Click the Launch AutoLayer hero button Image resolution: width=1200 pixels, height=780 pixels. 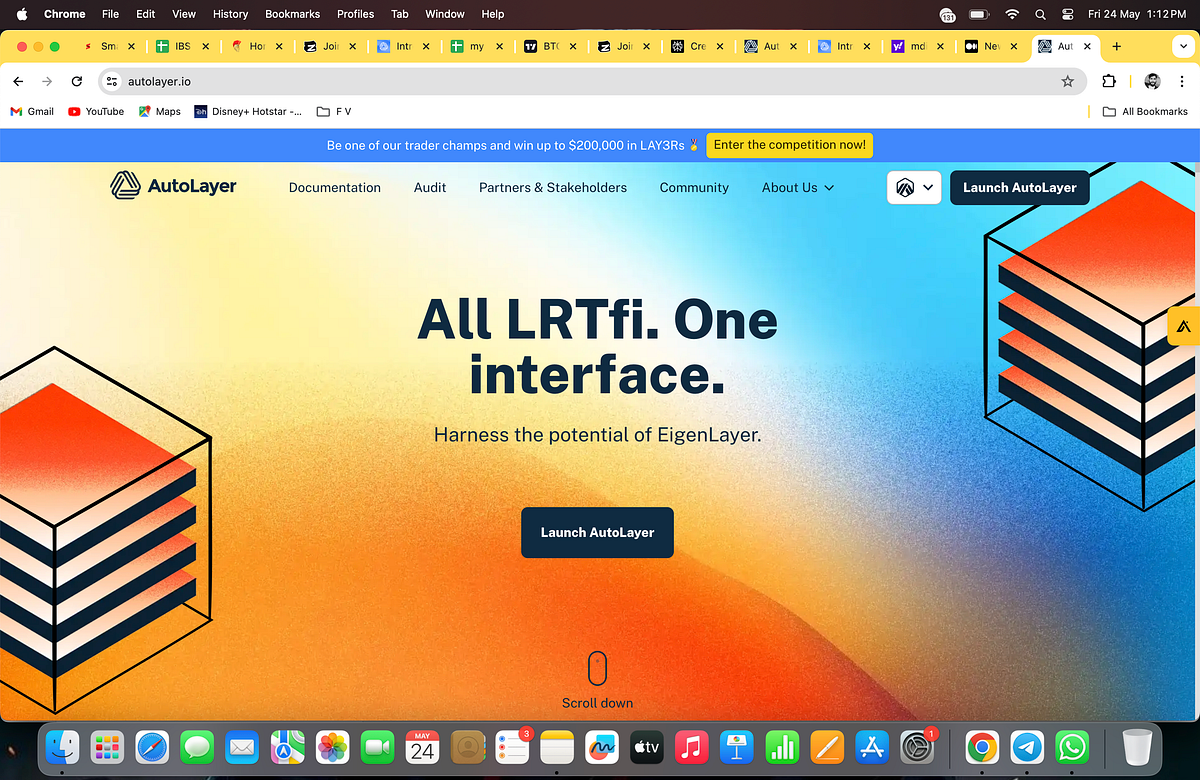597,532
